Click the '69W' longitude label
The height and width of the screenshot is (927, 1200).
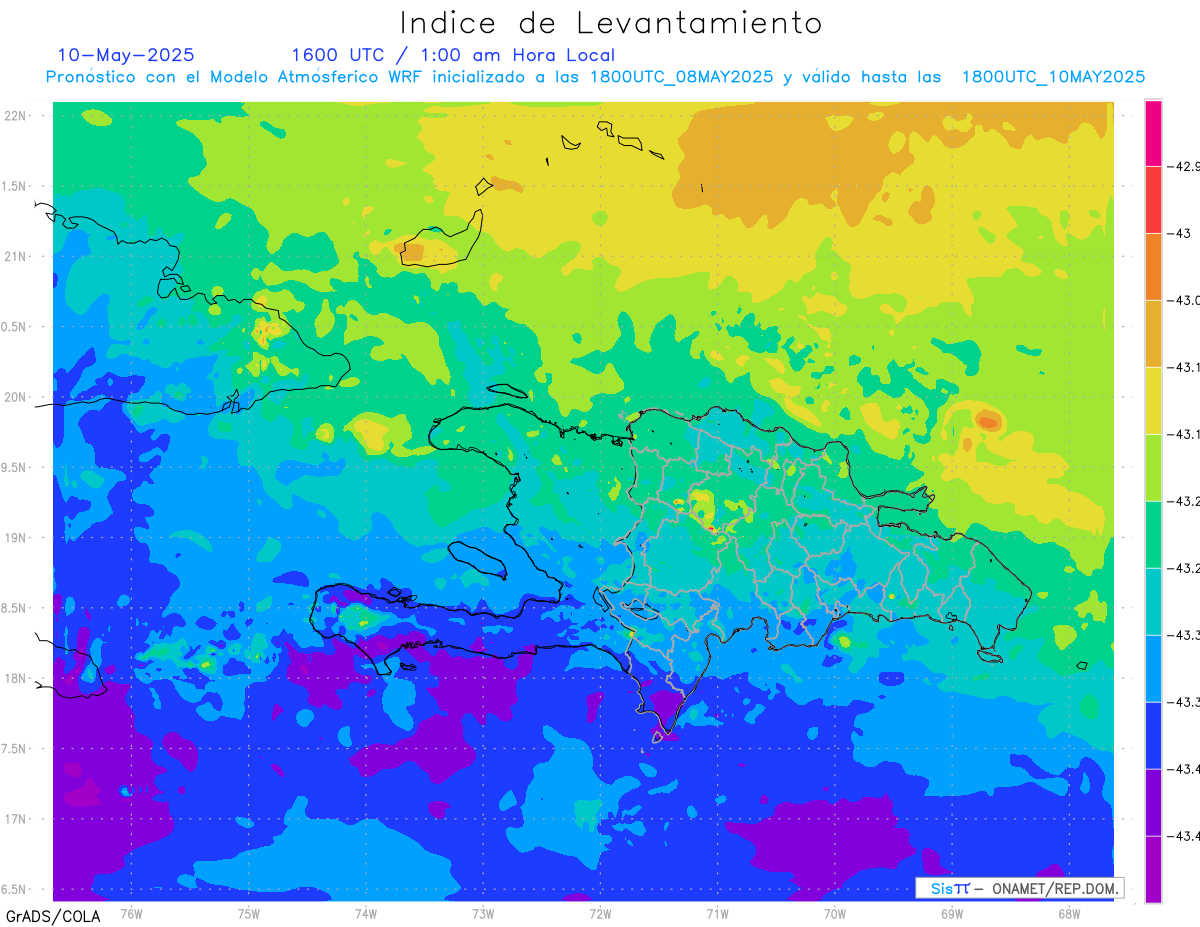click(952, 913)
